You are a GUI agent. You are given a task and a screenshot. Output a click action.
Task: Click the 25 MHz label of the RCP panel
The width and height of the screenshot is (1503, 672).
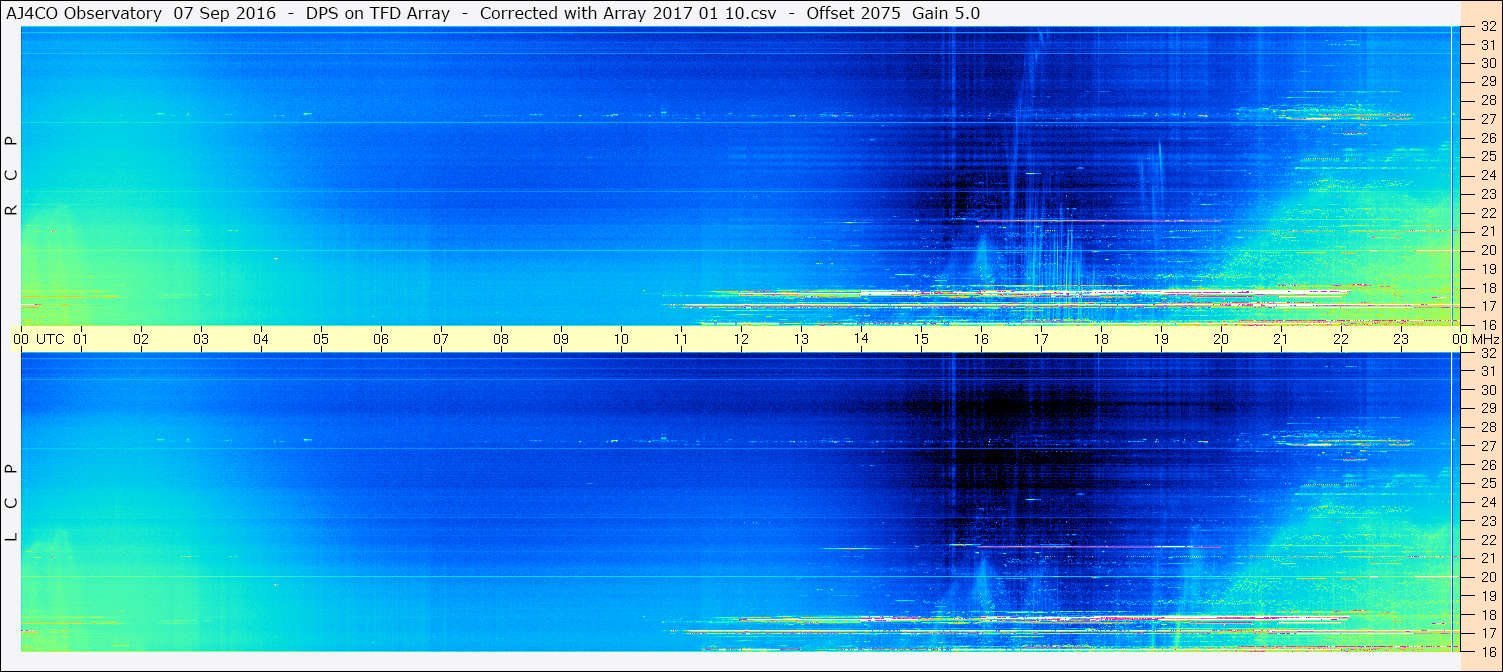pos(1488,156)
